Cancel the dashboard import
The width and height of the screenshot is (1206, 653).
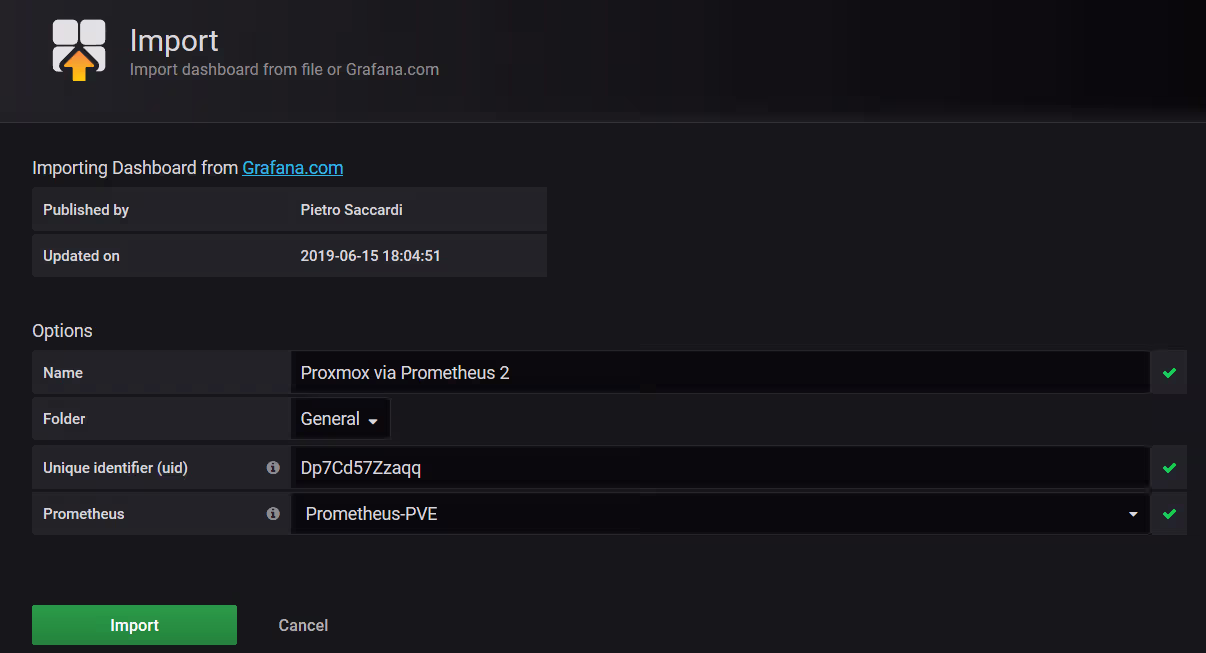point(303,625)
